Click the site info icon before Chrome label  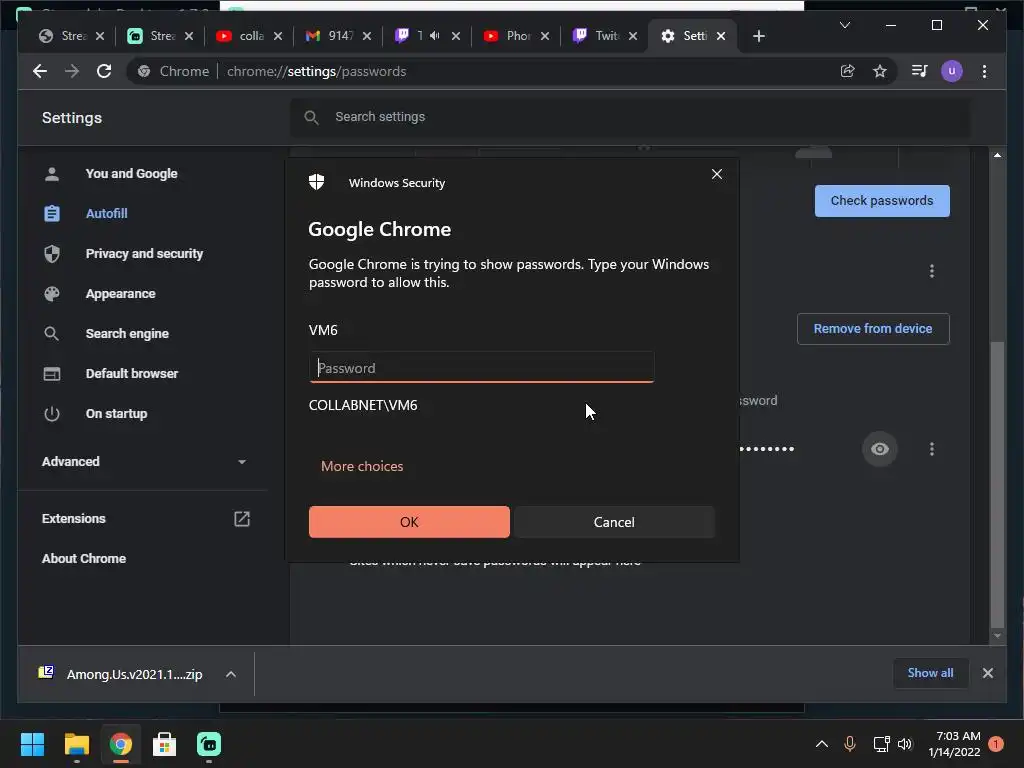point(144,71)
